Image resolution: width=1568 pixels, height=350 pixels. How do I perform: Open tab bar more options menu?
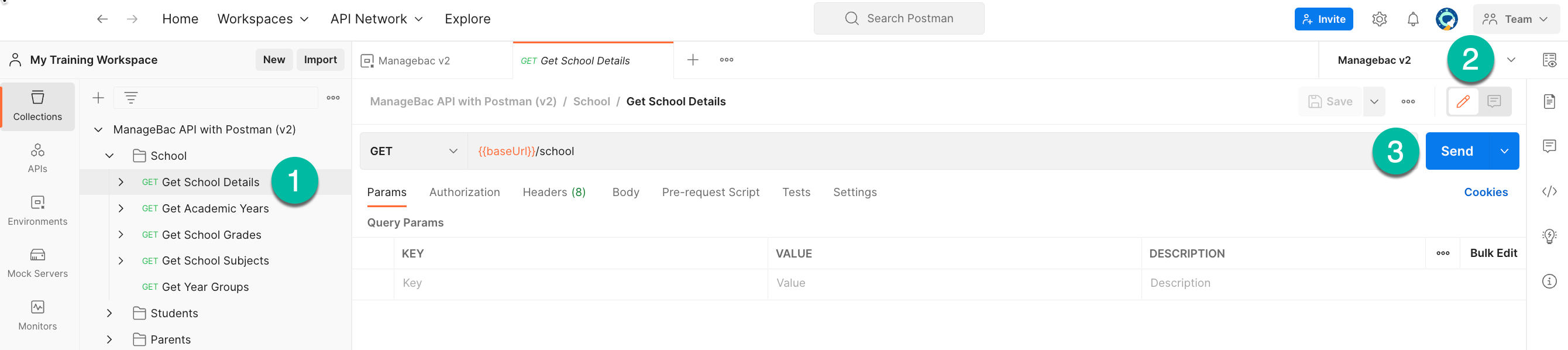tap(726, 60)
